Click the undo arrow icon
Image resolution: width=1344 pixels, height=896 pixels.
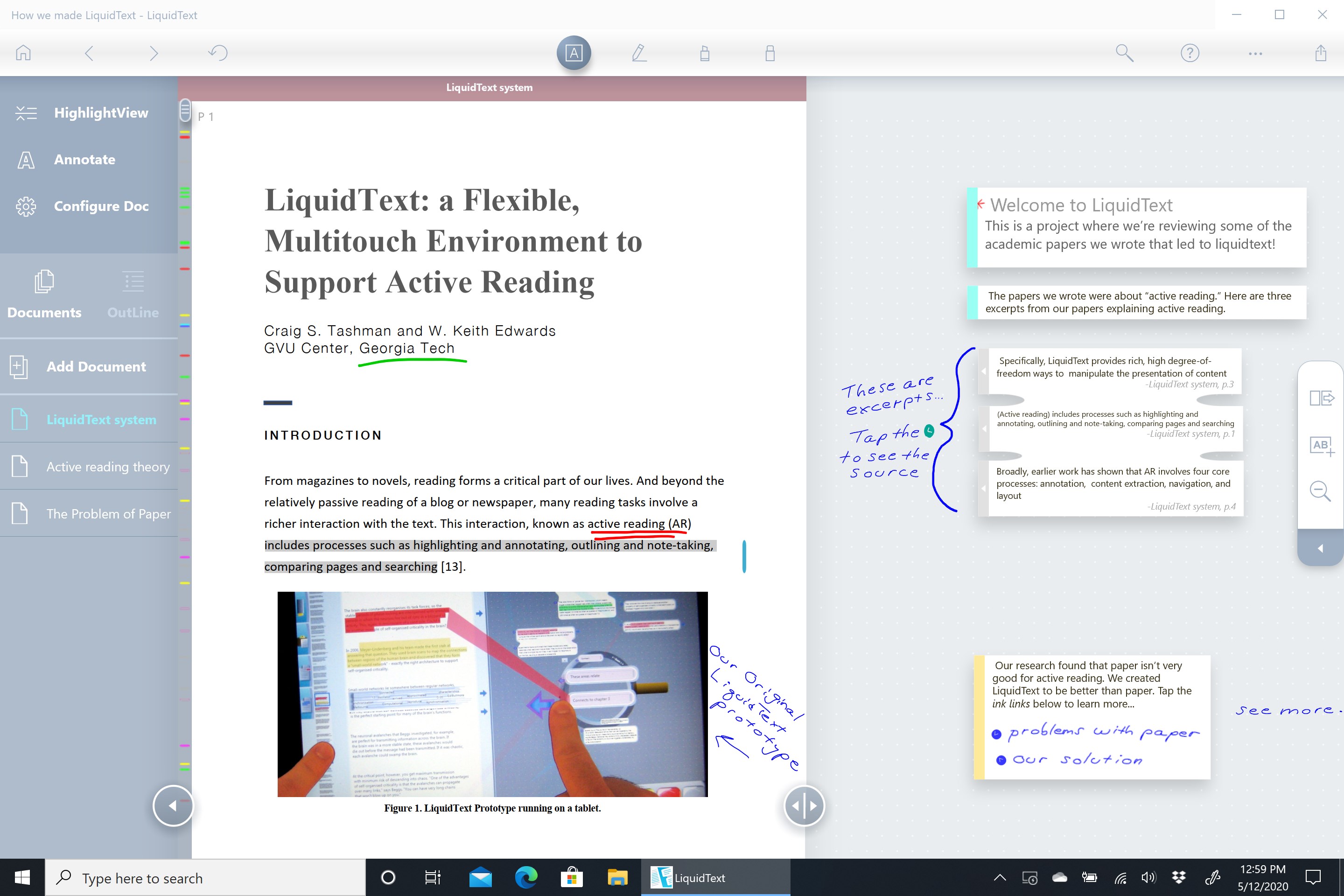point(218,53)
